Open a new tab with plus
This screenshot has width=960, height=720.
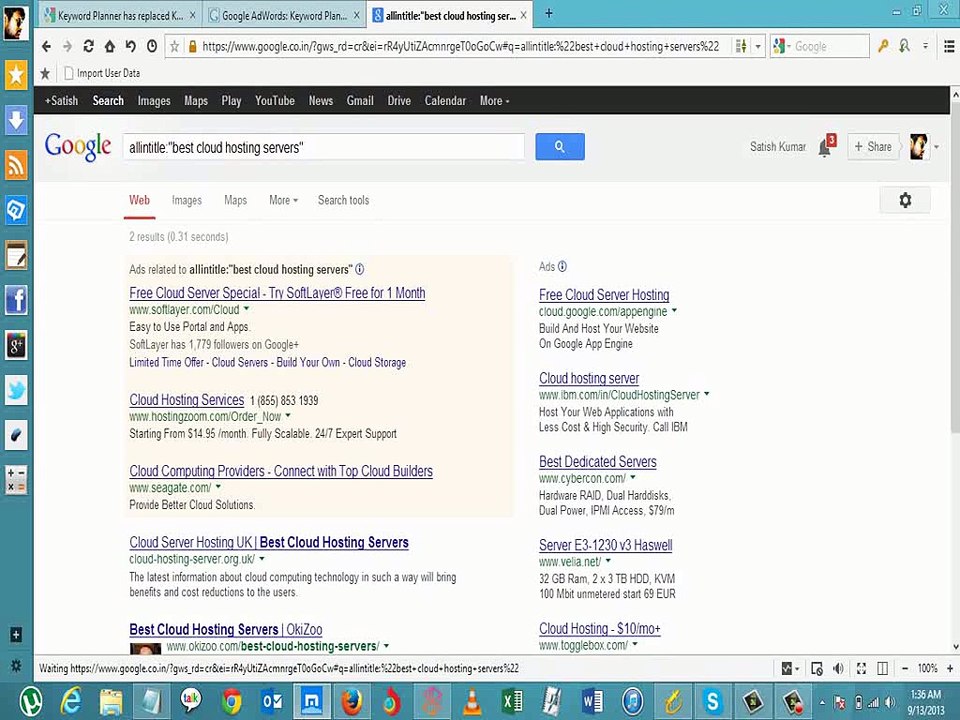[x=549, y=13]
